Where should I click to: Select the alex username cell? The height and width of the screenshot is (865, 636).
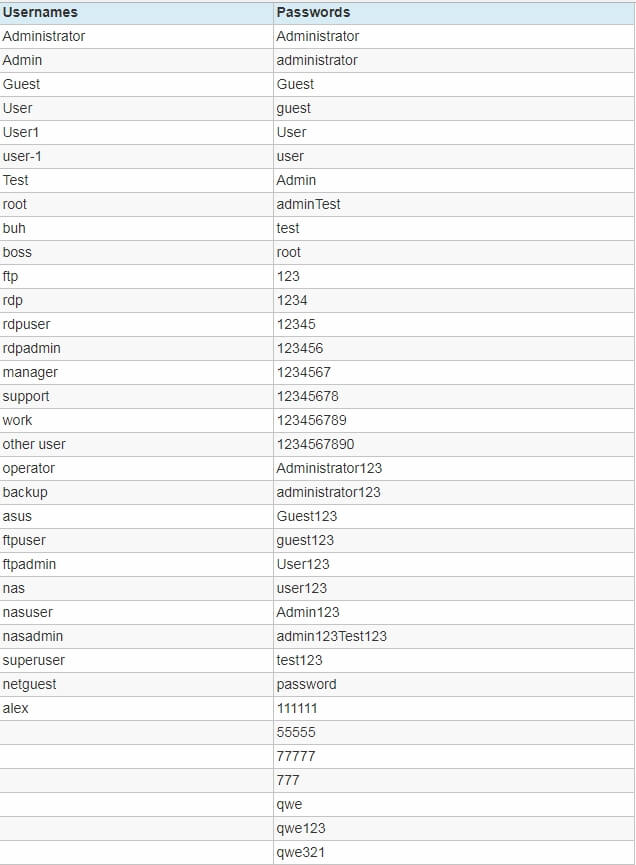click(x=136, y=708)
